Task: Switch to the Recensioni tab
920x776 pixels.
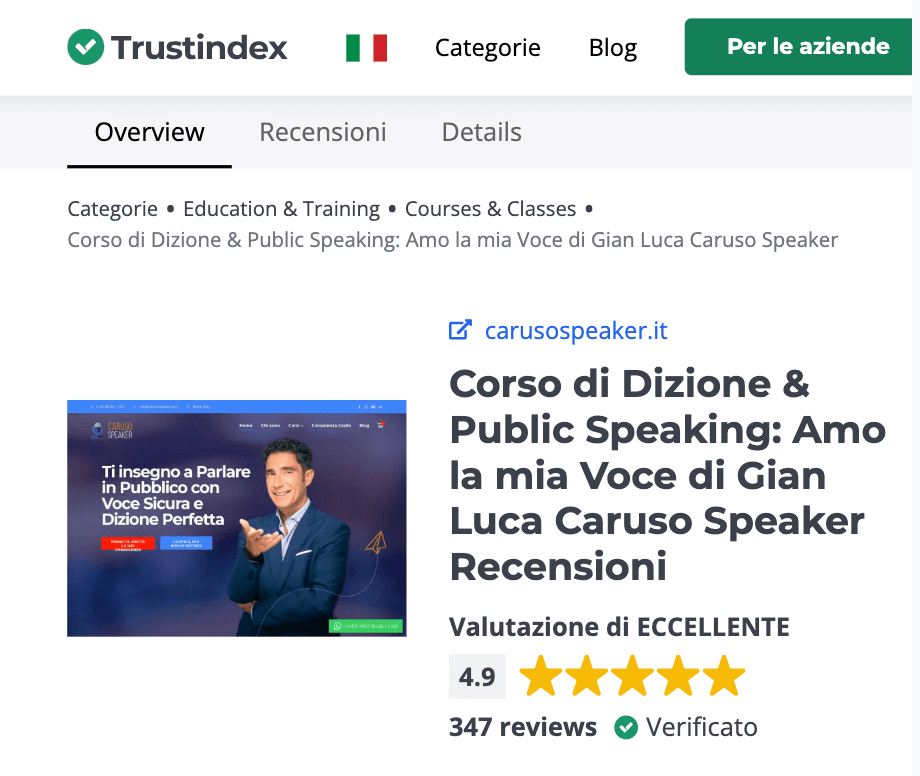Action: (x=323, y=132)
